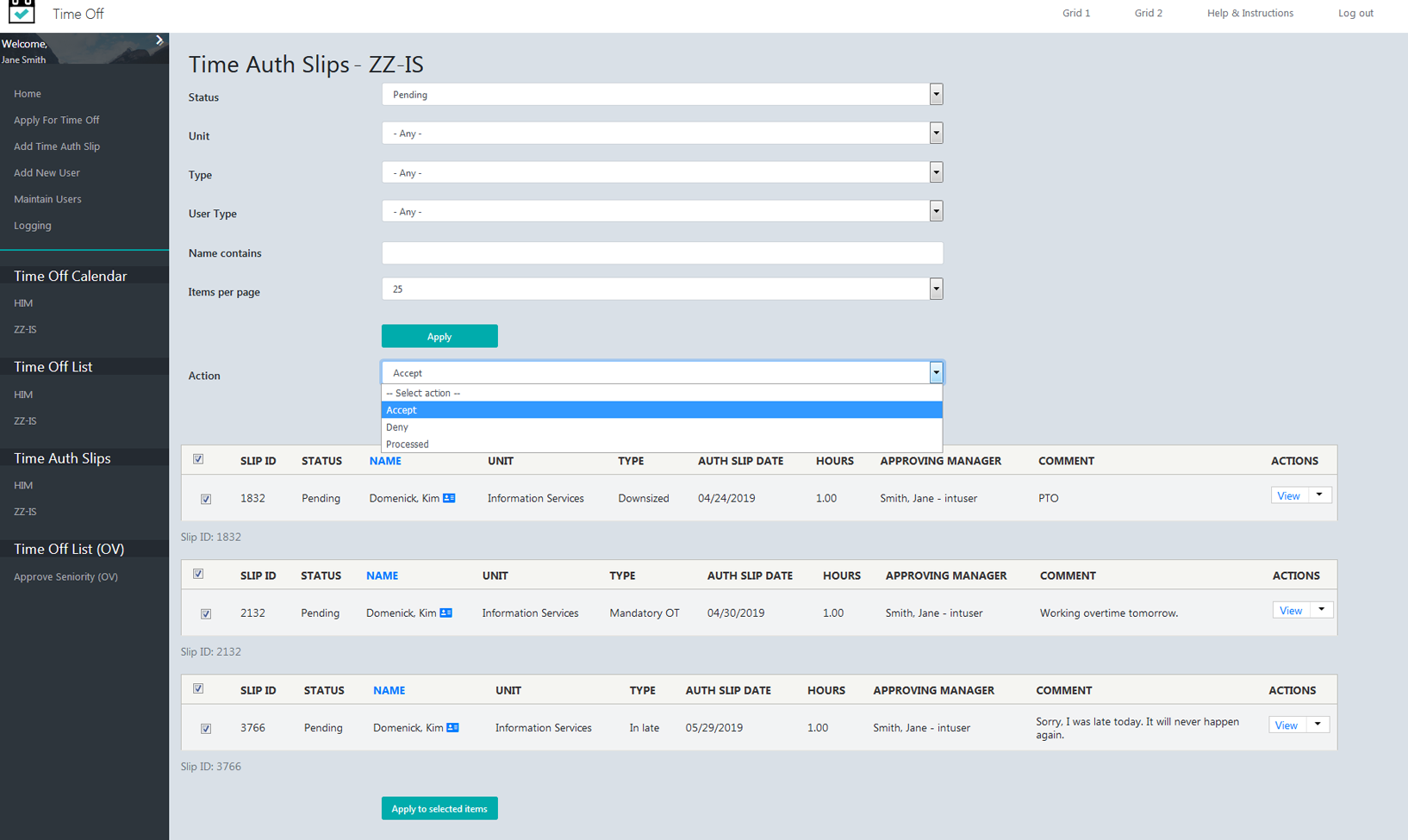Open Maintain Users in the sidebar
Viewport: 1408px width, 840px height.
coord(47,199)
